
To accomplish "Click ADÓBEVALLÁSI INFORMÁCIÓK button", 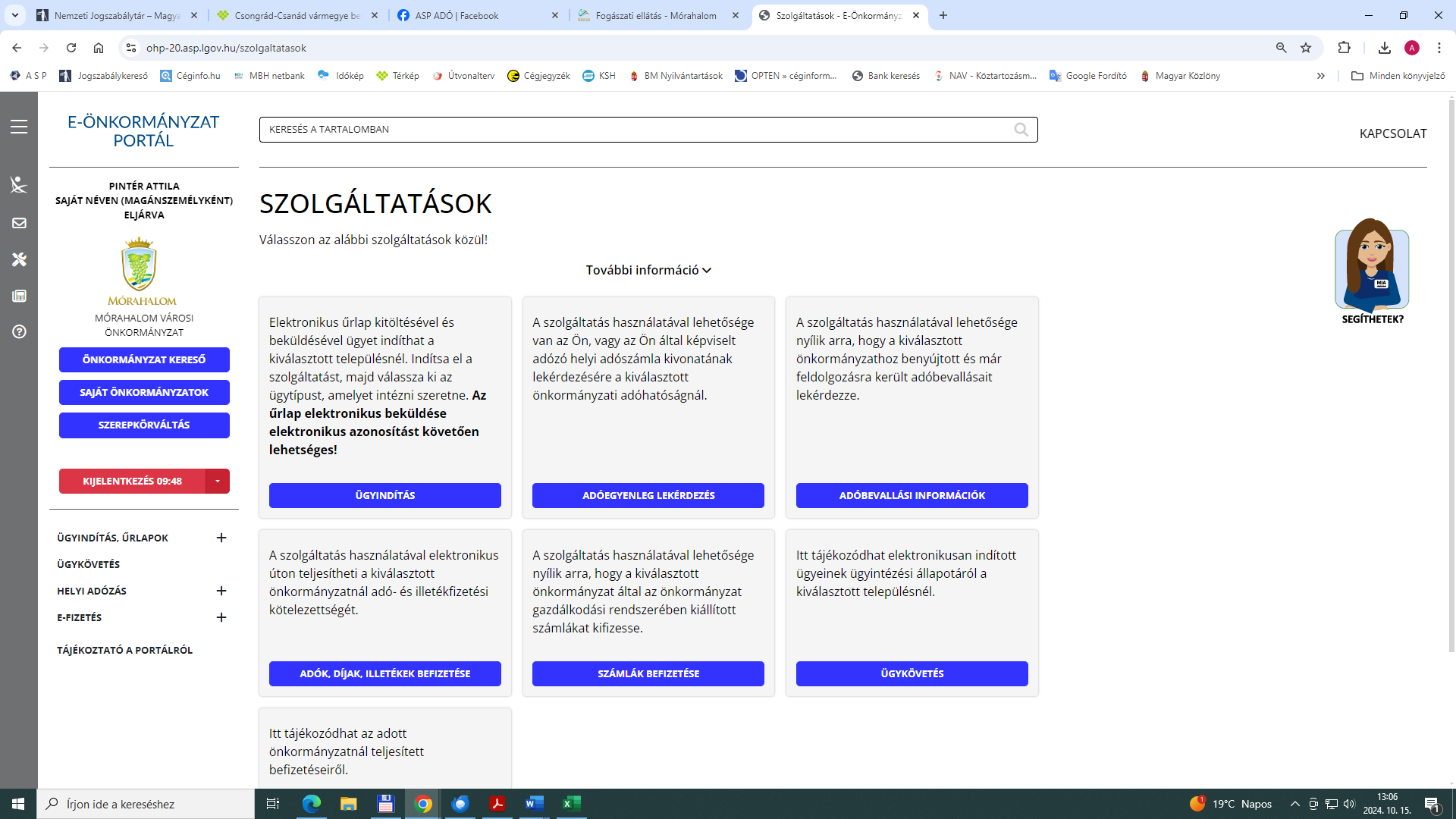I will point(912,495).
